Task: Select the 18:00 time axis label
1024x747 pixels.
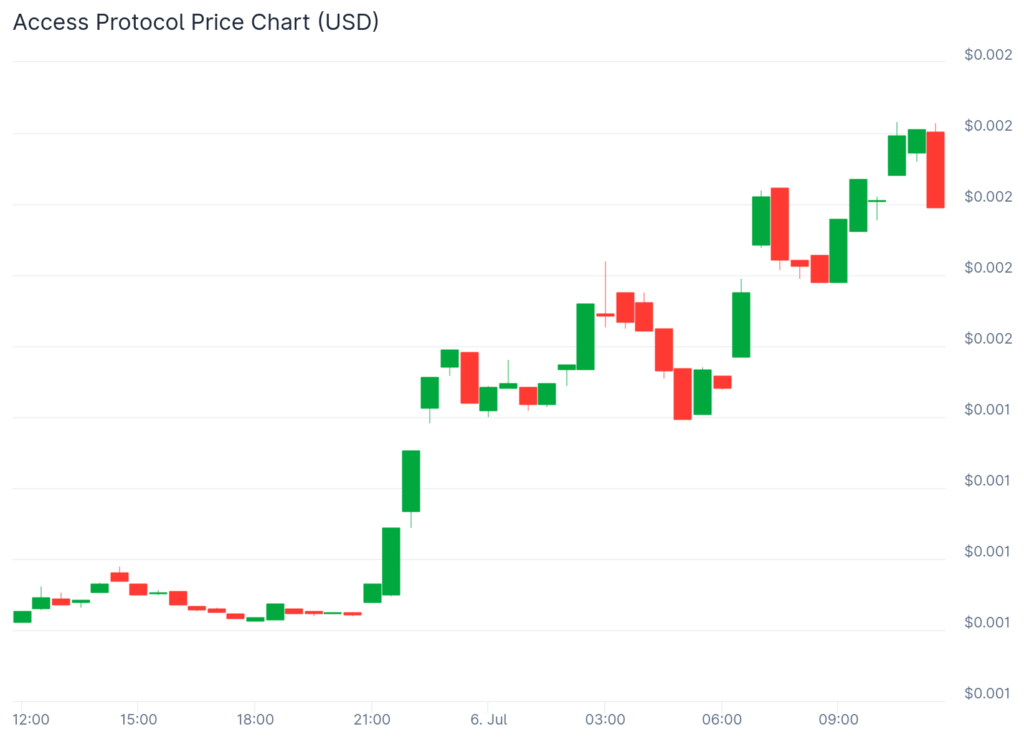Action: tap(255, 719)
